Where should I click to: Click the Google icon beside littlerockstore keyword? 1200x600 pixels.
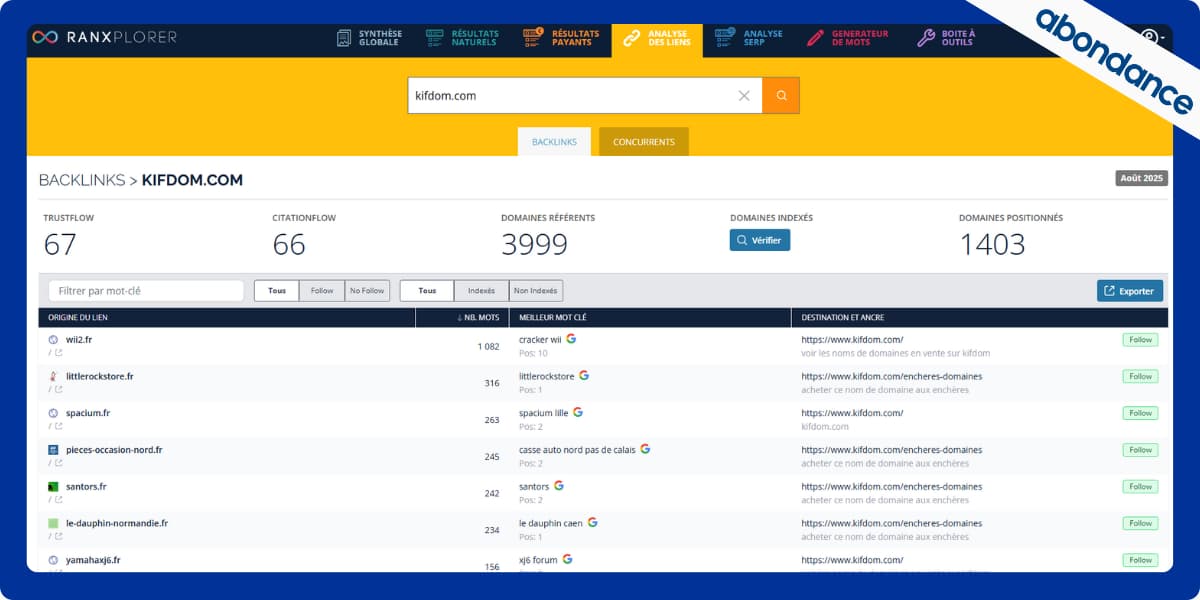tap(584, 376)
